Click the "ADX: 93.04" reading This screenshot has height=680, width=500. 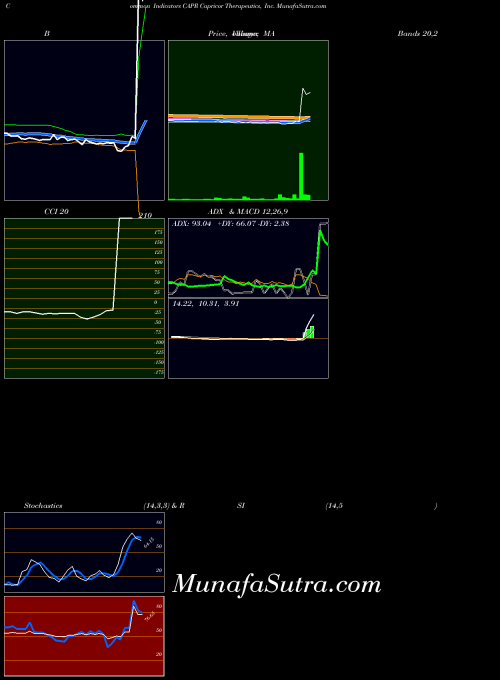pyautogui.click(x=192, y=224)
